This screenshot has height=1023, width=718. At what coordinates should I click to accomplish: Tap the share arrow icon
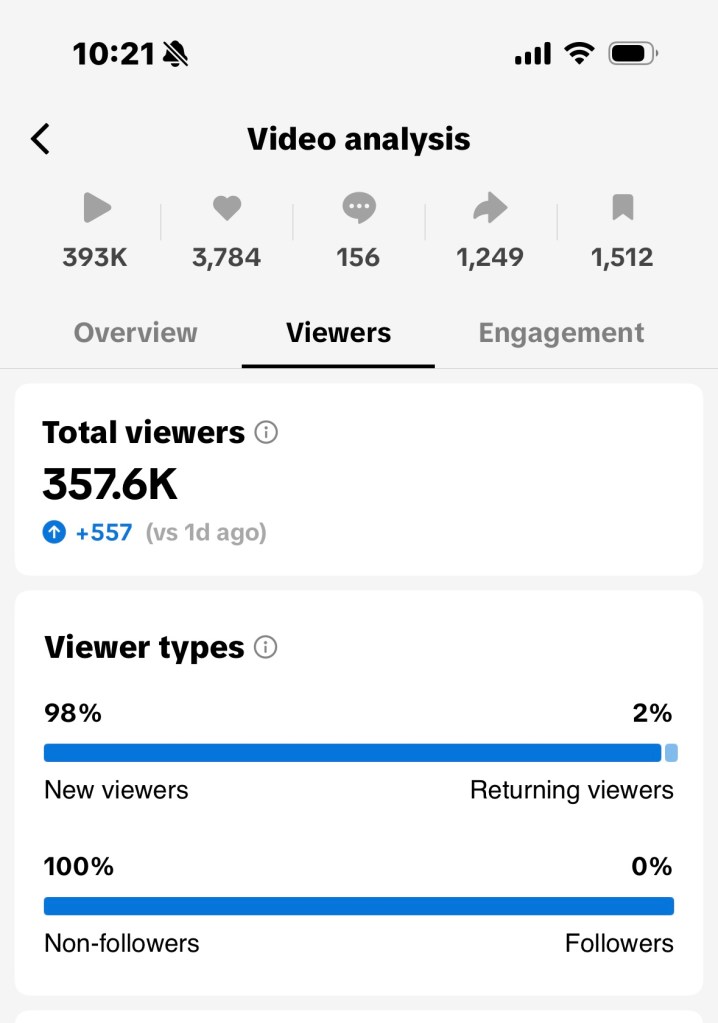click(490, 208)
